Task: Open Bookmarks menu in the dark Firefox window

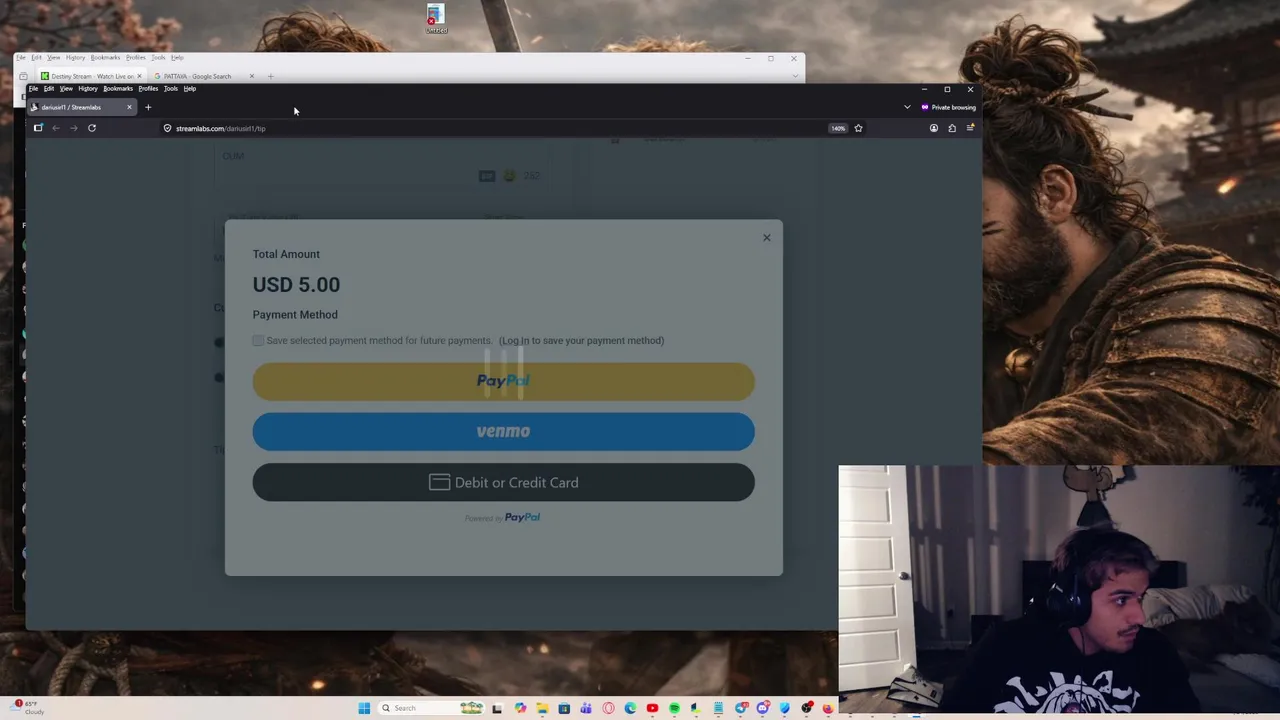Action: [x=118, y=89]
